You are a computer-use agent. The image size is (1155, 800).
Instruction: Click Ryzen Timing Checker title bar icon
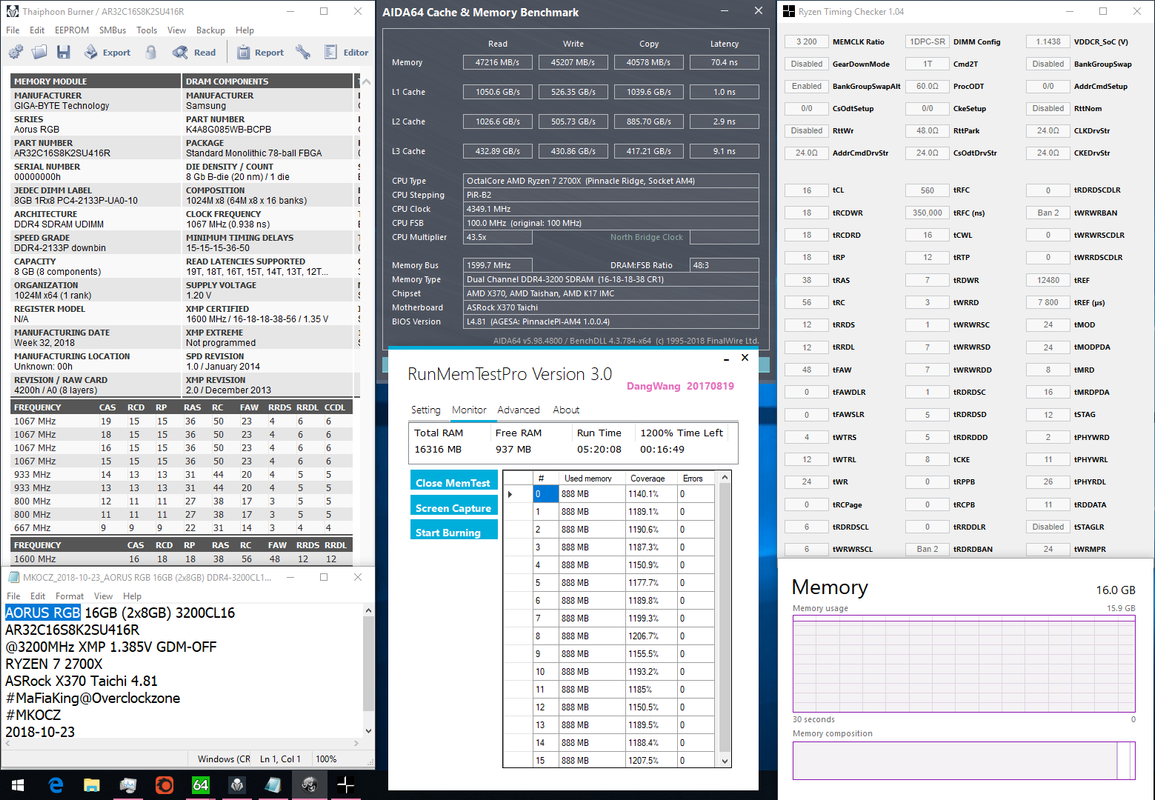pos(789,11)
